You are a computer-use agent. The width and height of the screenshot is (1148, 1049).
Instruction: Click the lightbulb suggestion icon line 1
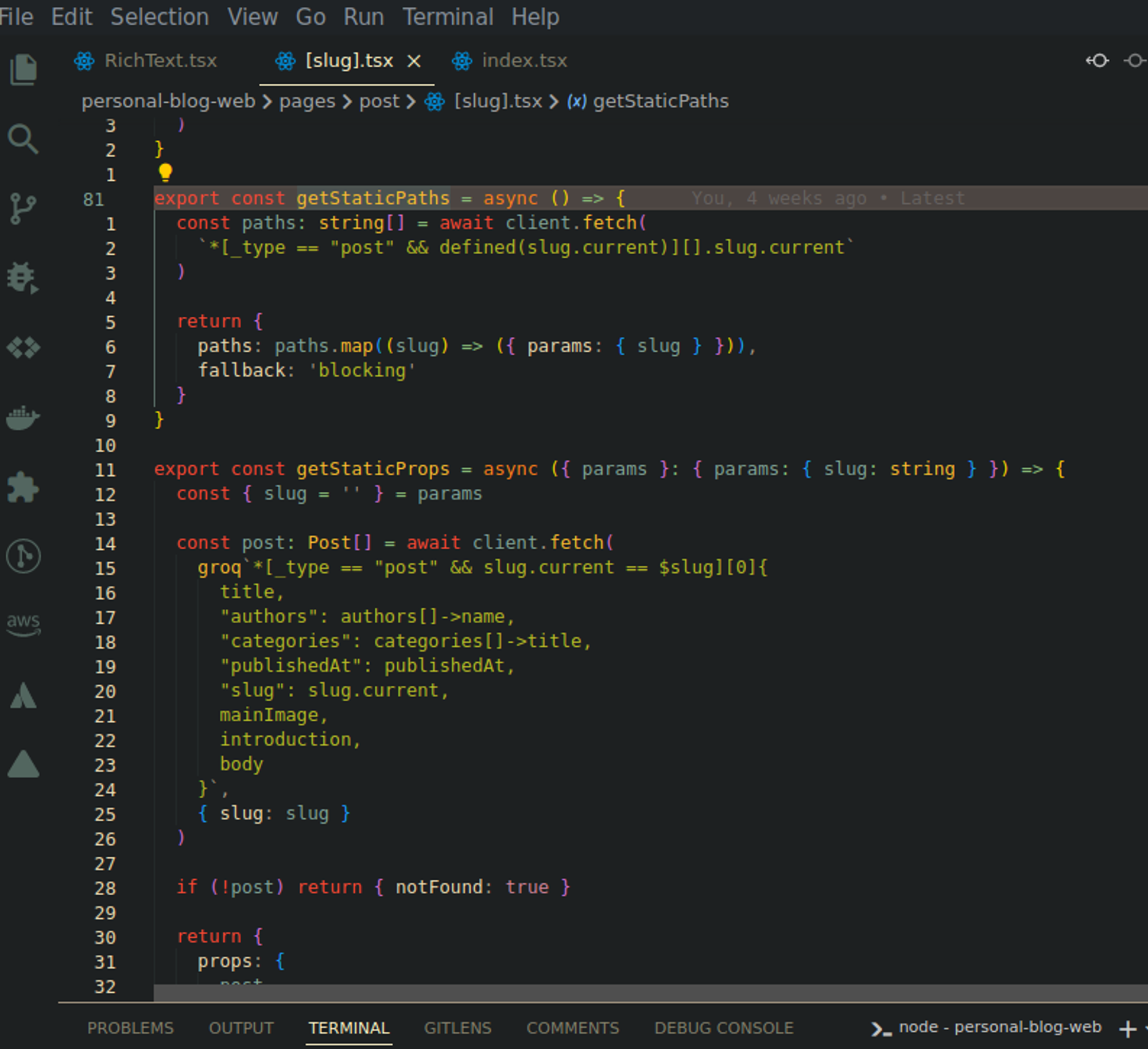coord(162,173)
